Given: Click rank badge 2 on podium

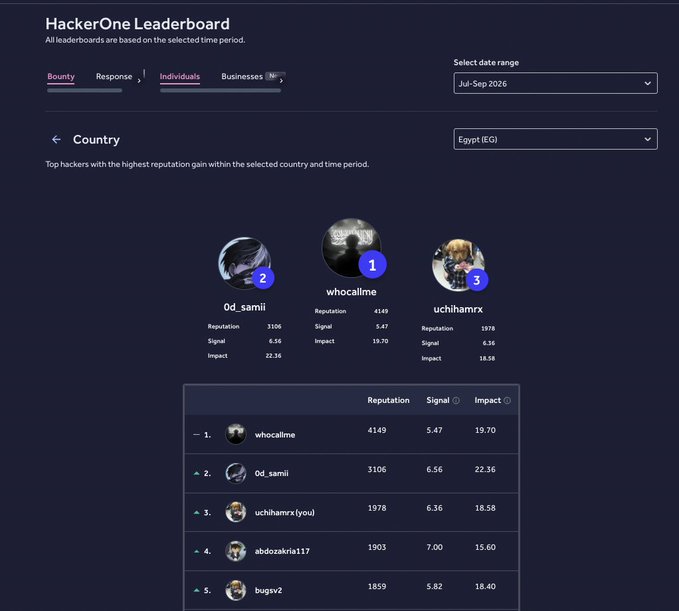Looking at the screenshot, I should (263, 278).
